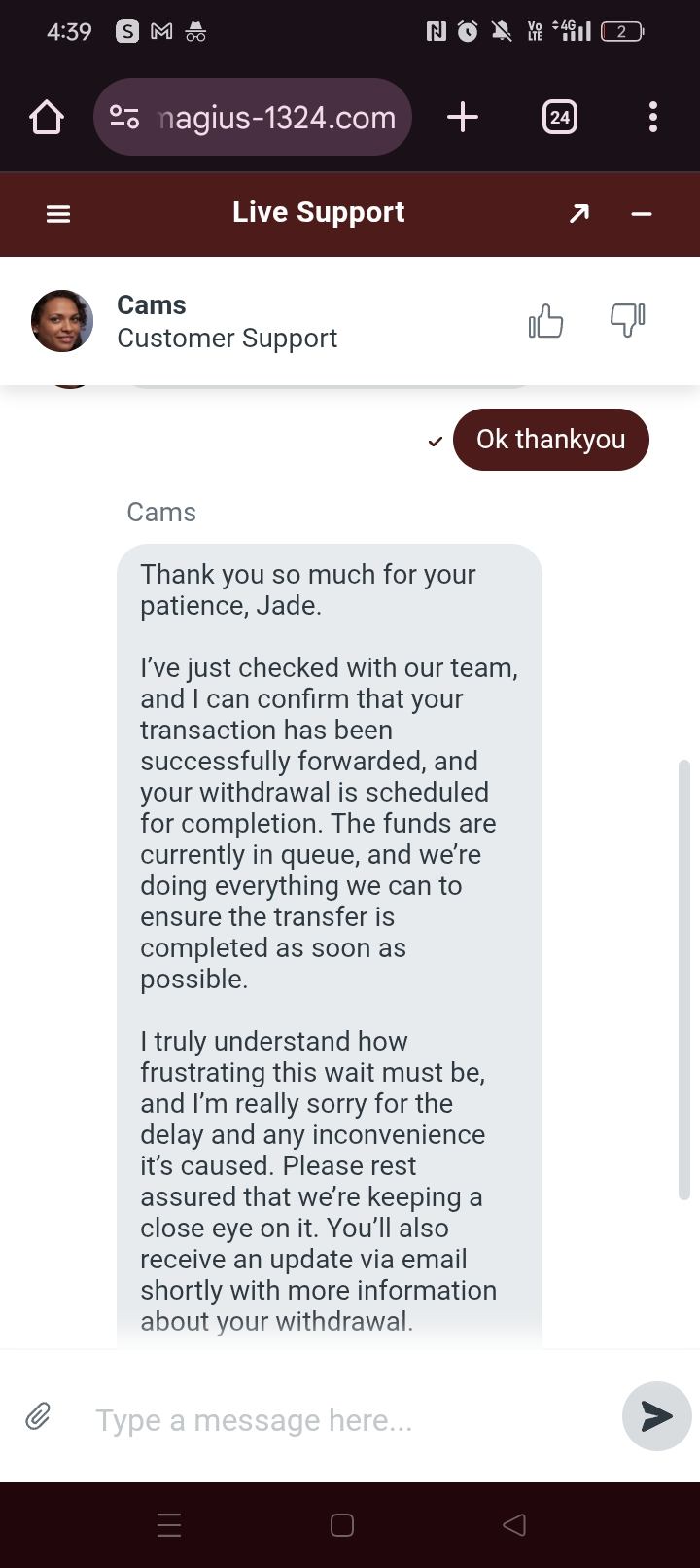Tap the Cams agent avatar
Image resolution: width=700 pixels, height=1568 pixels.
tap(62, 321)
